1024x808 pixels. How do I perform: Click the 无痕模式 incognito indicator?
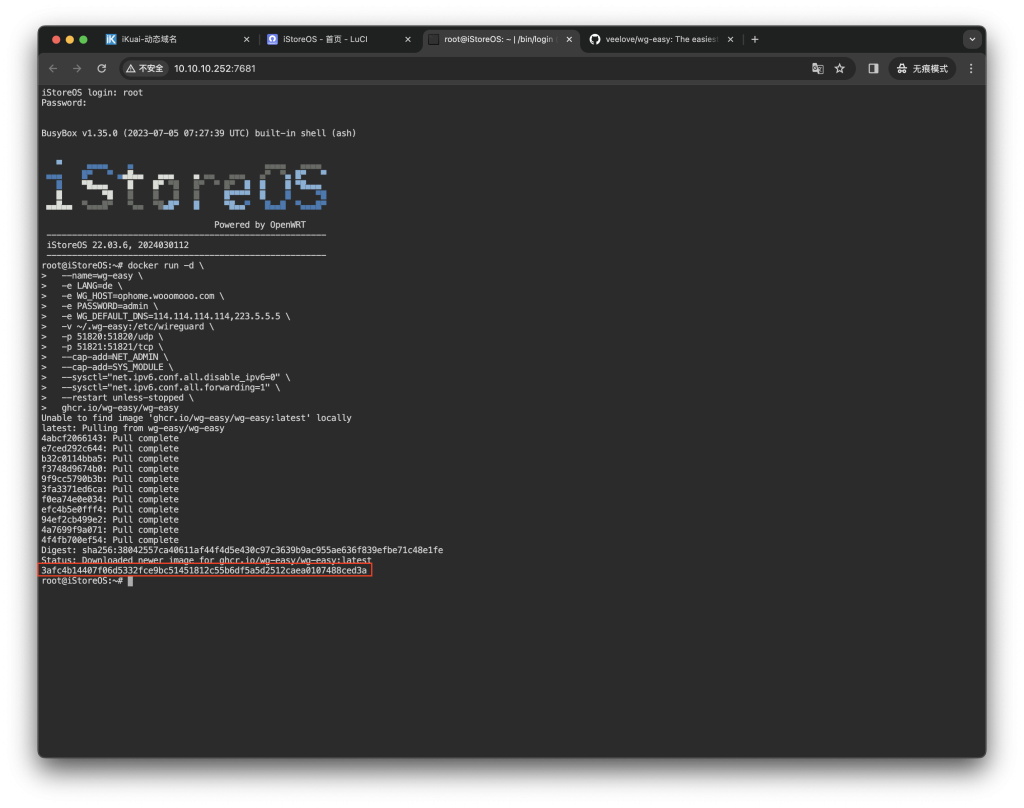click(x=922, y=69)
